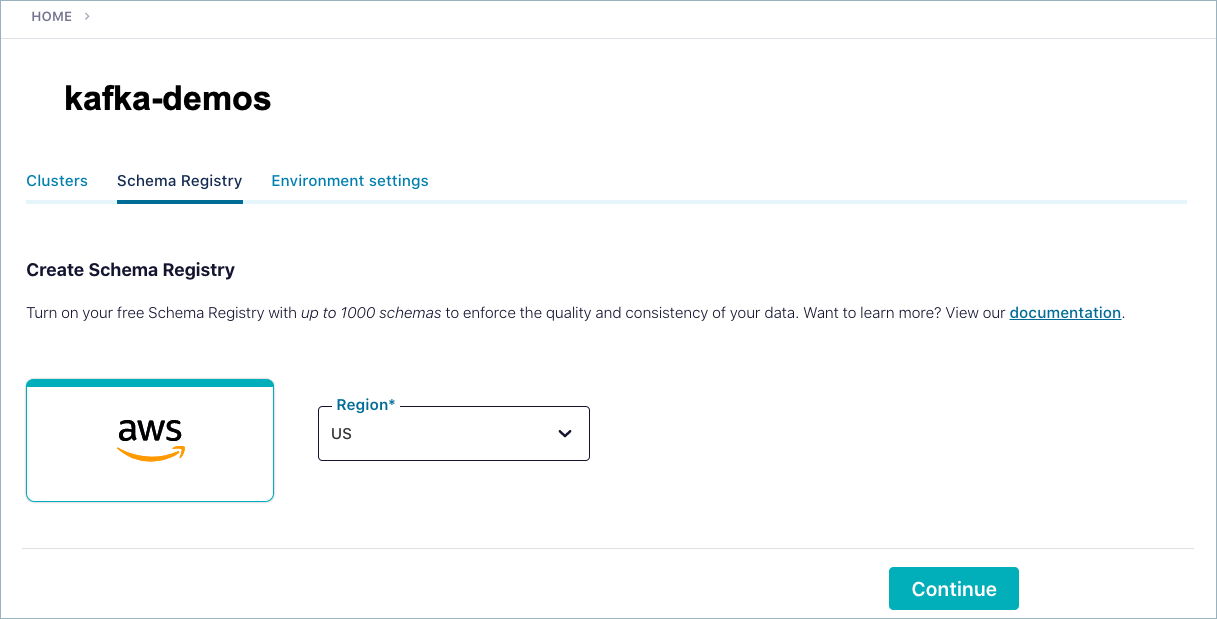
Task: Click the italic "up to 1000 schemas" text
Action: (371, 313)
